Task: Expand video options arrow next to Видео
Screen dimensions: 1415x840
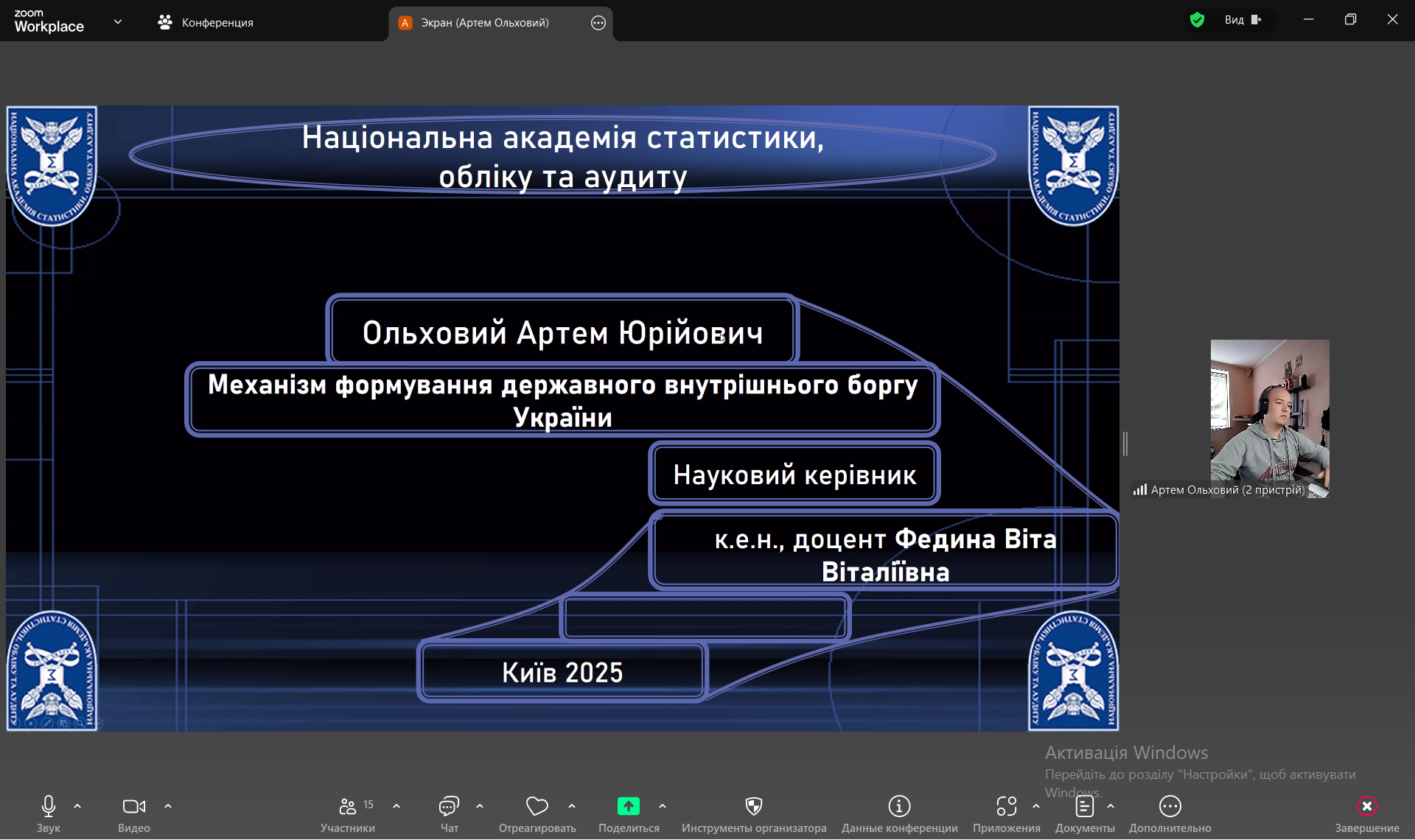Action: tap(168, 806)
